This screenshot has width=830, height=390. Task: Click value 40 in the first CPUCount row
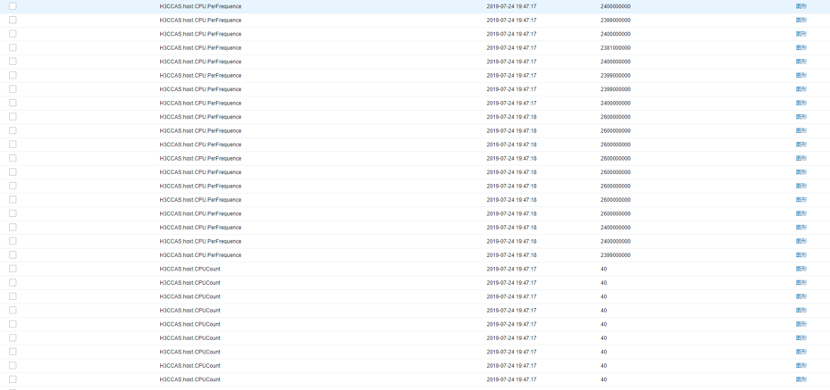(x=603, y=269)
